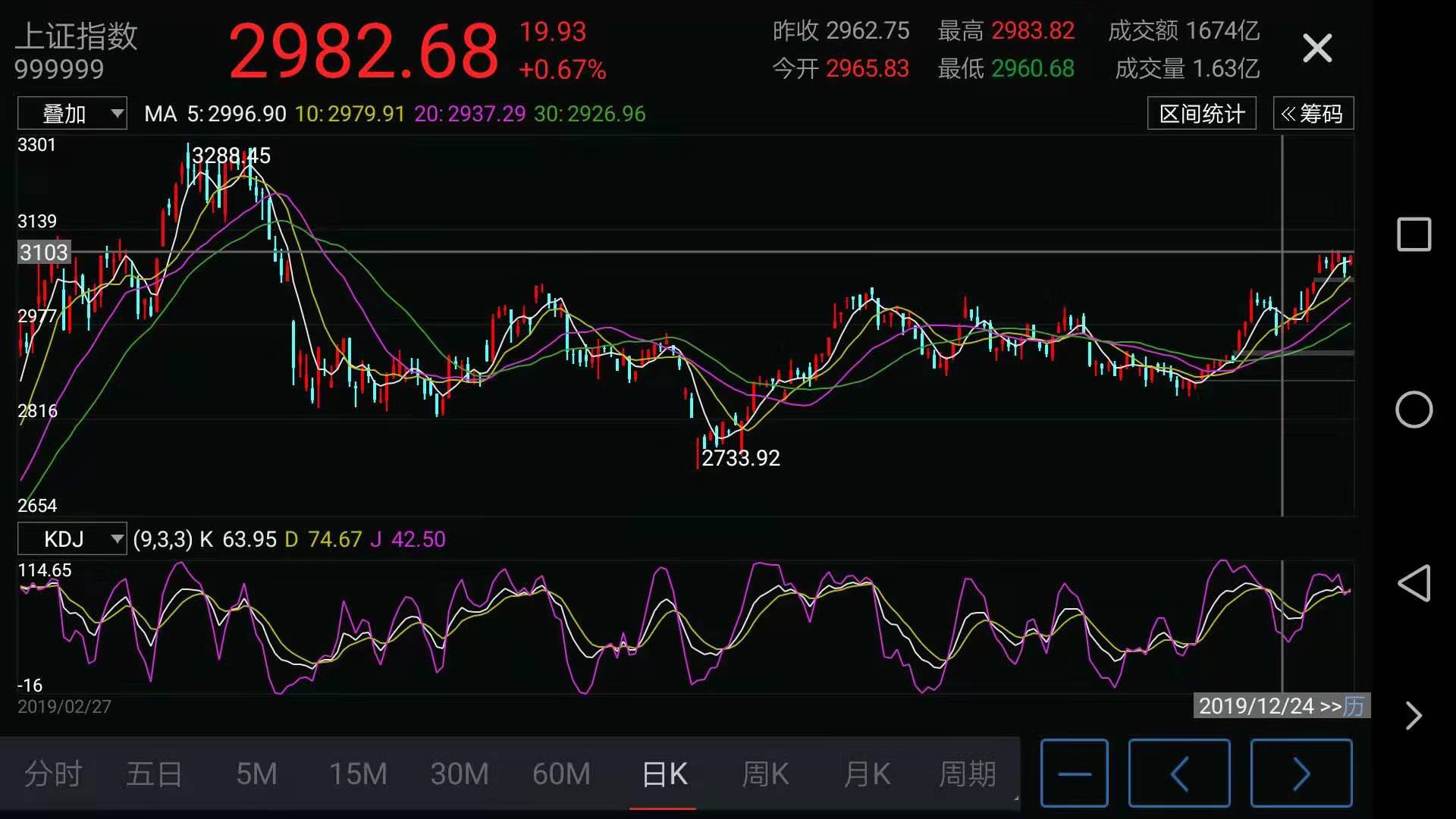Tap the circle indicator icon on right side
Screen dimensions: 1456x819
coord(1414,409)
